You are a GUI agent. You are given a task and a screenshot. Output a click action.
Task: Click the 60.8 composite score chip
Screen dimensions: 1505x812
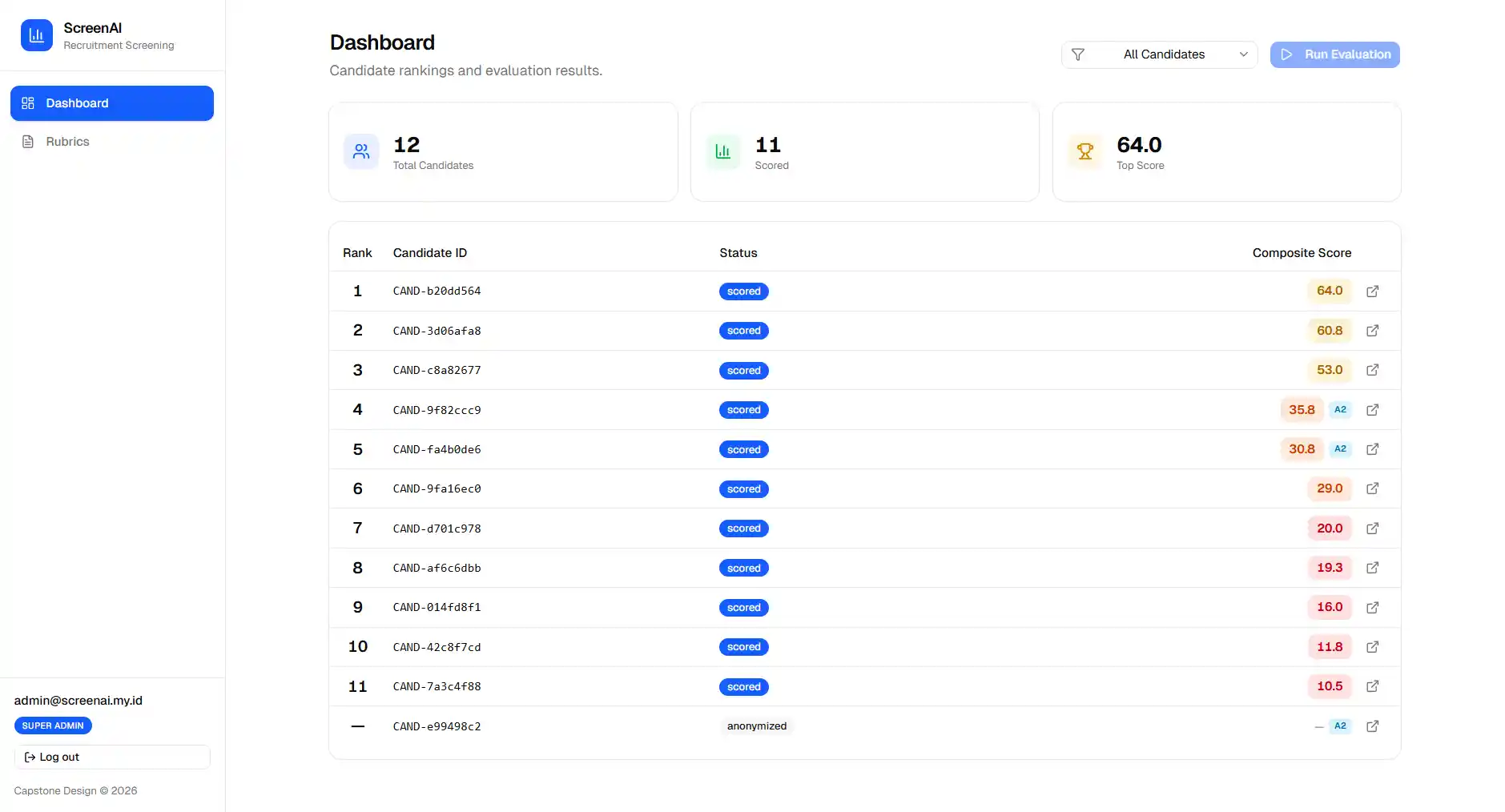pyautogui.click(x=1329, y=330)
